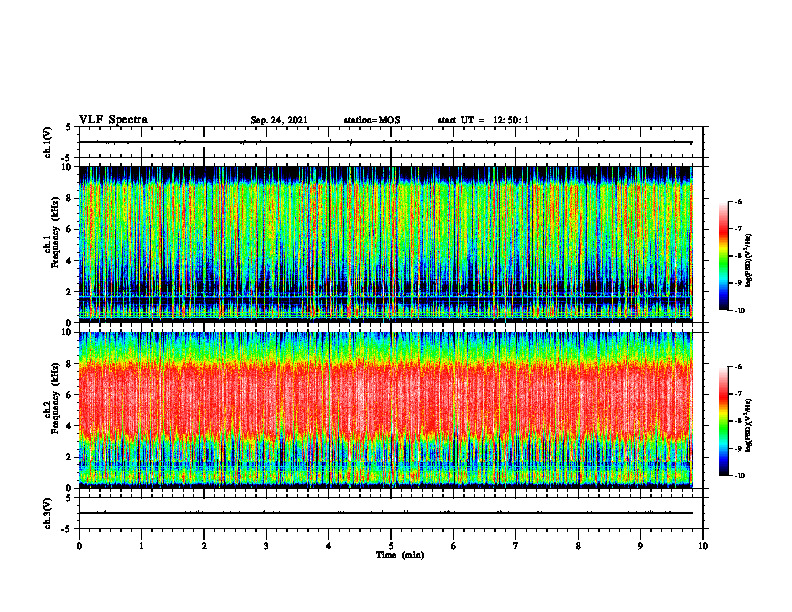Click time axis tick label "1"
This screenshot has width=792, height=612.
click(141, 546)
